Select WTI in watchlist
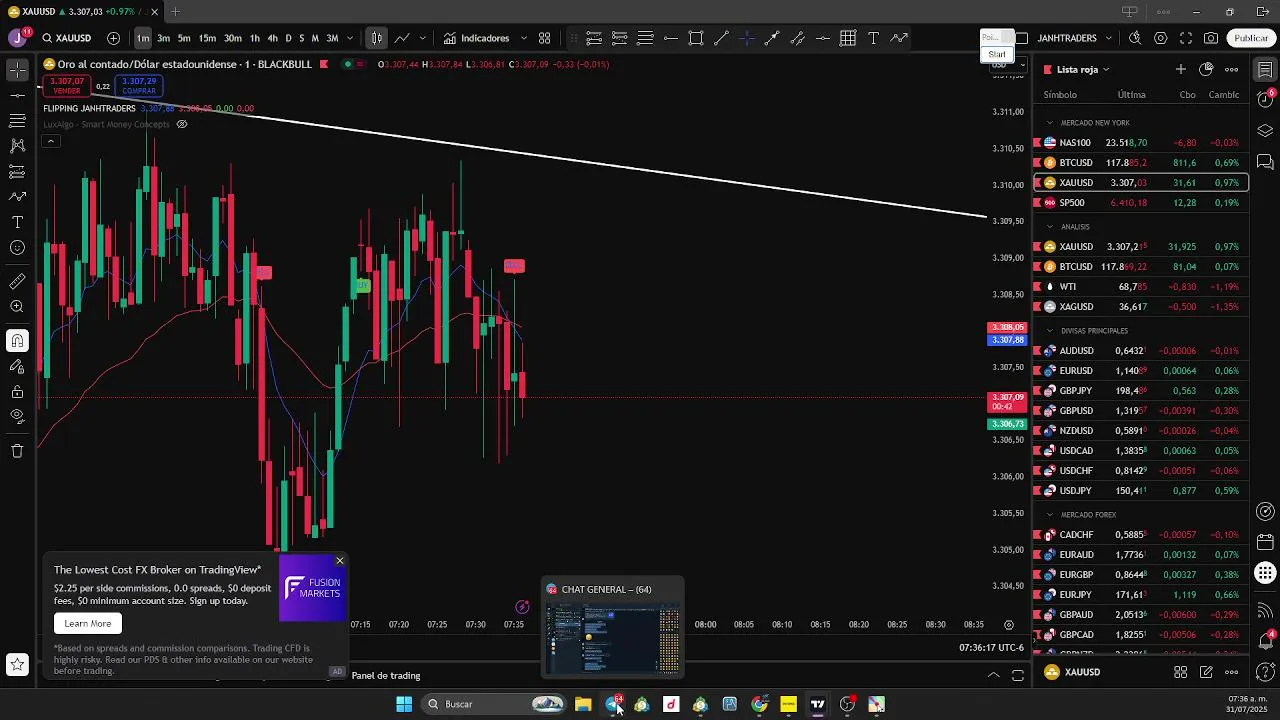 pyautogui.click(x=1141, y=287)
